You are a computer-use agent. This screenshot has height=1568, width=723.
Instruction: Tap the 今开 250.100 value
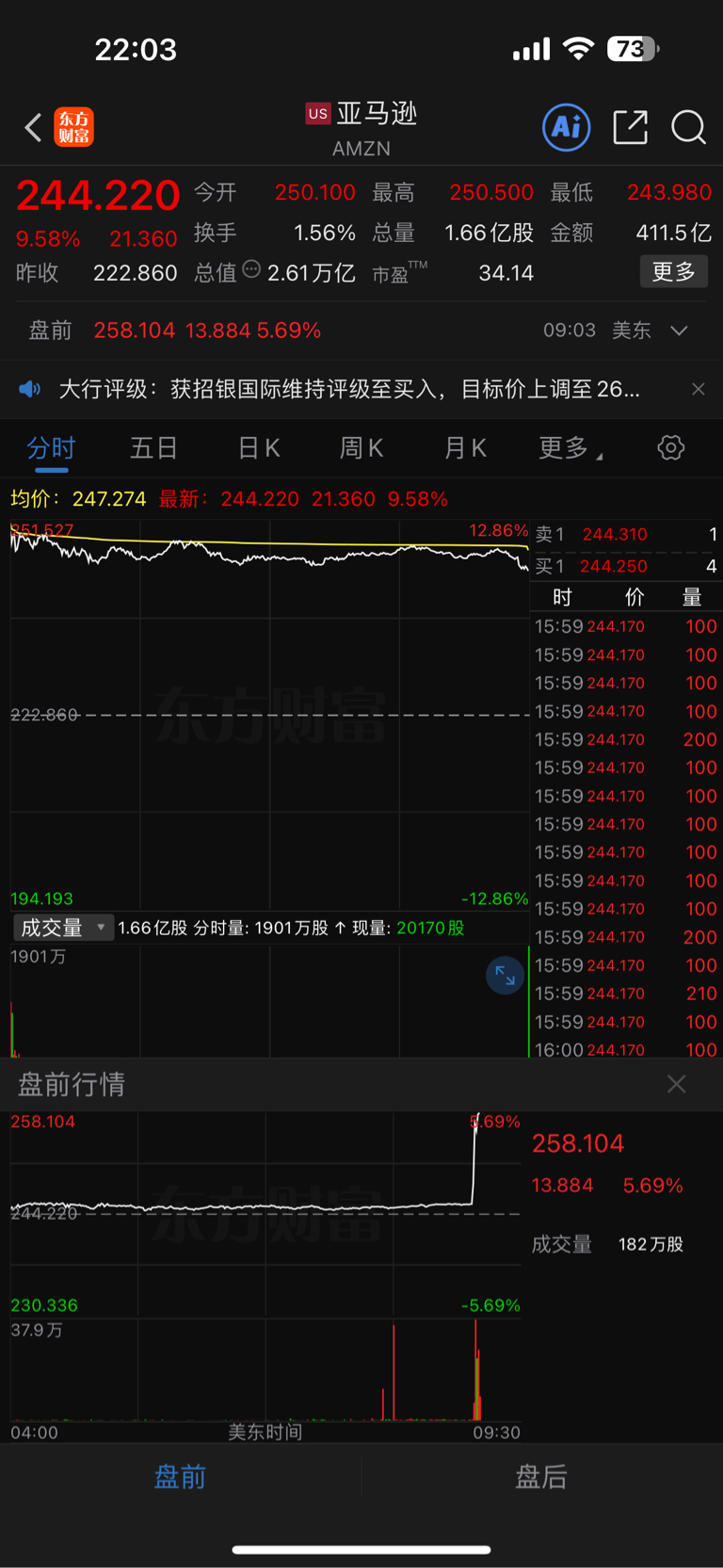point(314,192)
